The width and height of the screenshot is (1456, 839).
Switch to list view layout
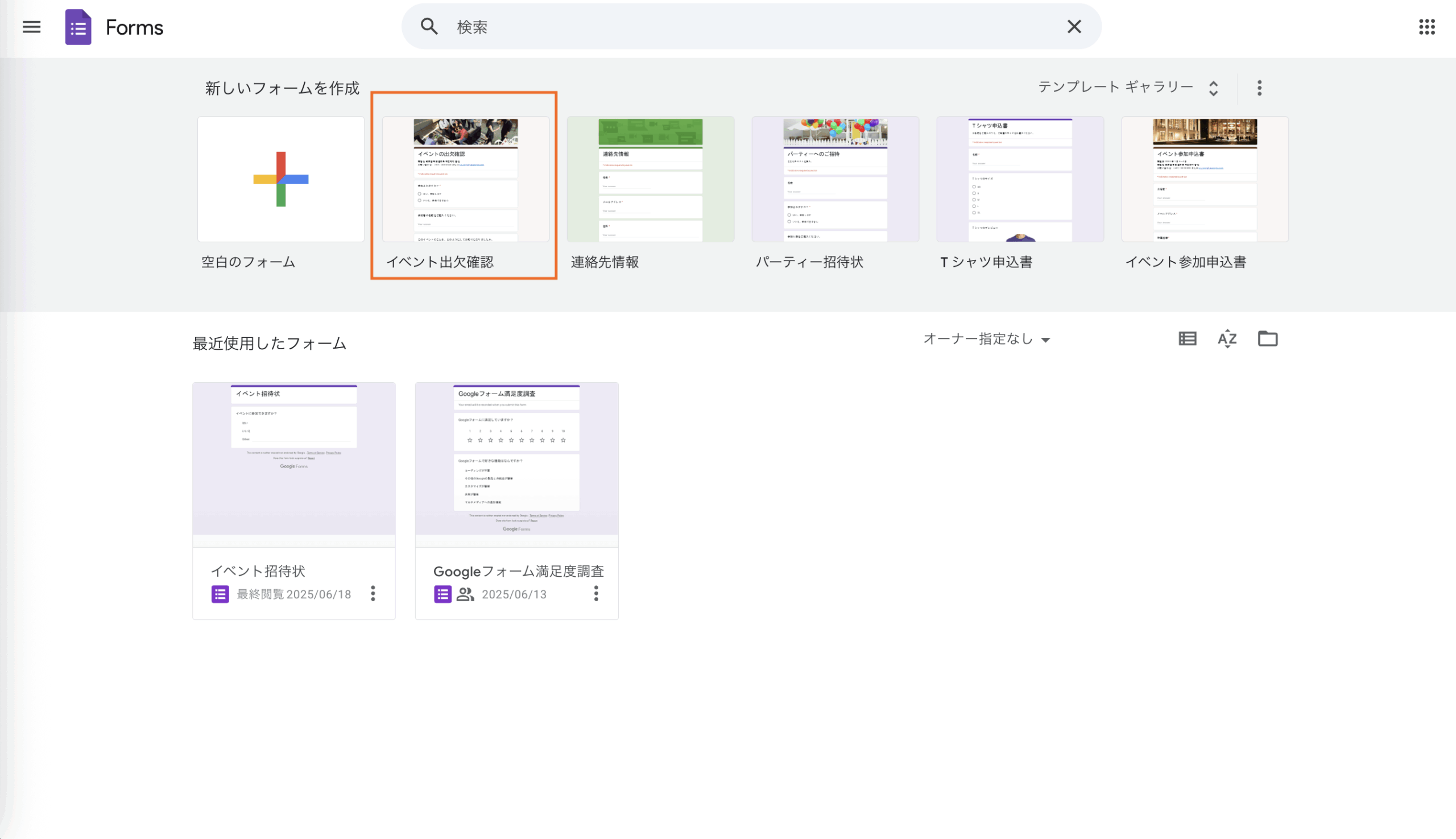(1187, 339)
